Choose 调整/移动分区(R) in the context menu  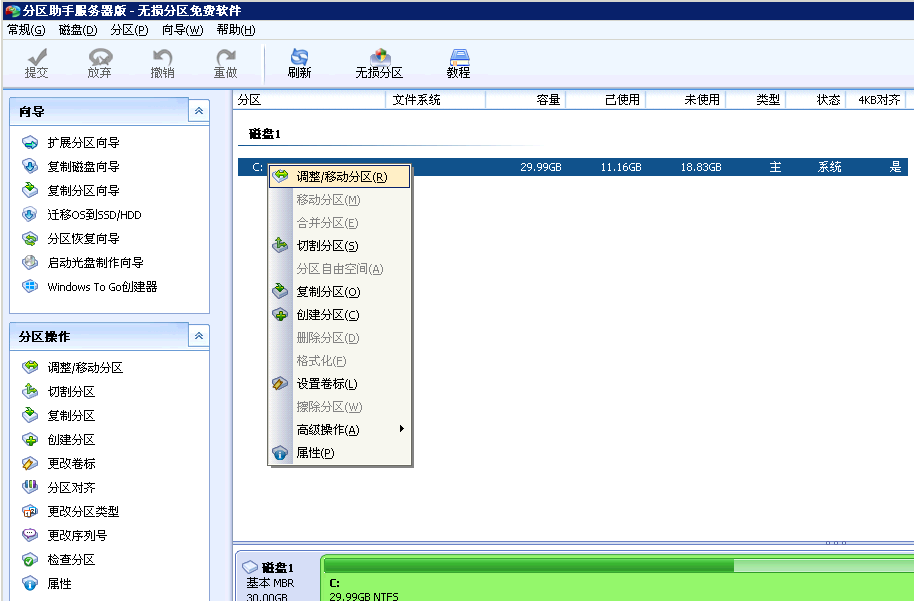coord(340,177)
